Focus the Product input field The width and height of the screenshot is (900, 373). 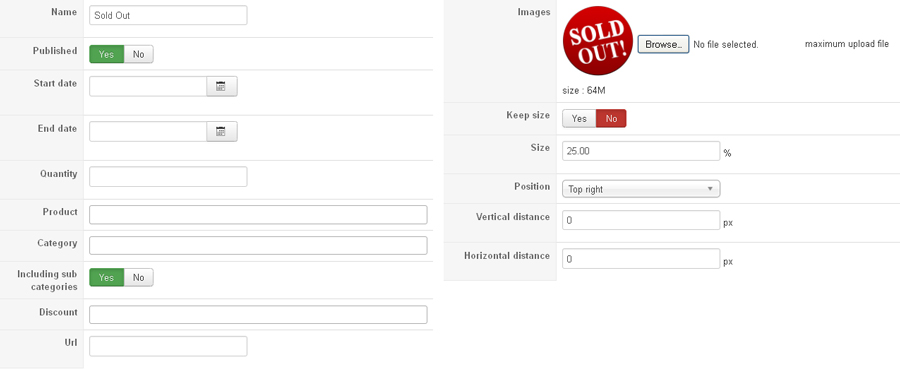tap(258, 215)
